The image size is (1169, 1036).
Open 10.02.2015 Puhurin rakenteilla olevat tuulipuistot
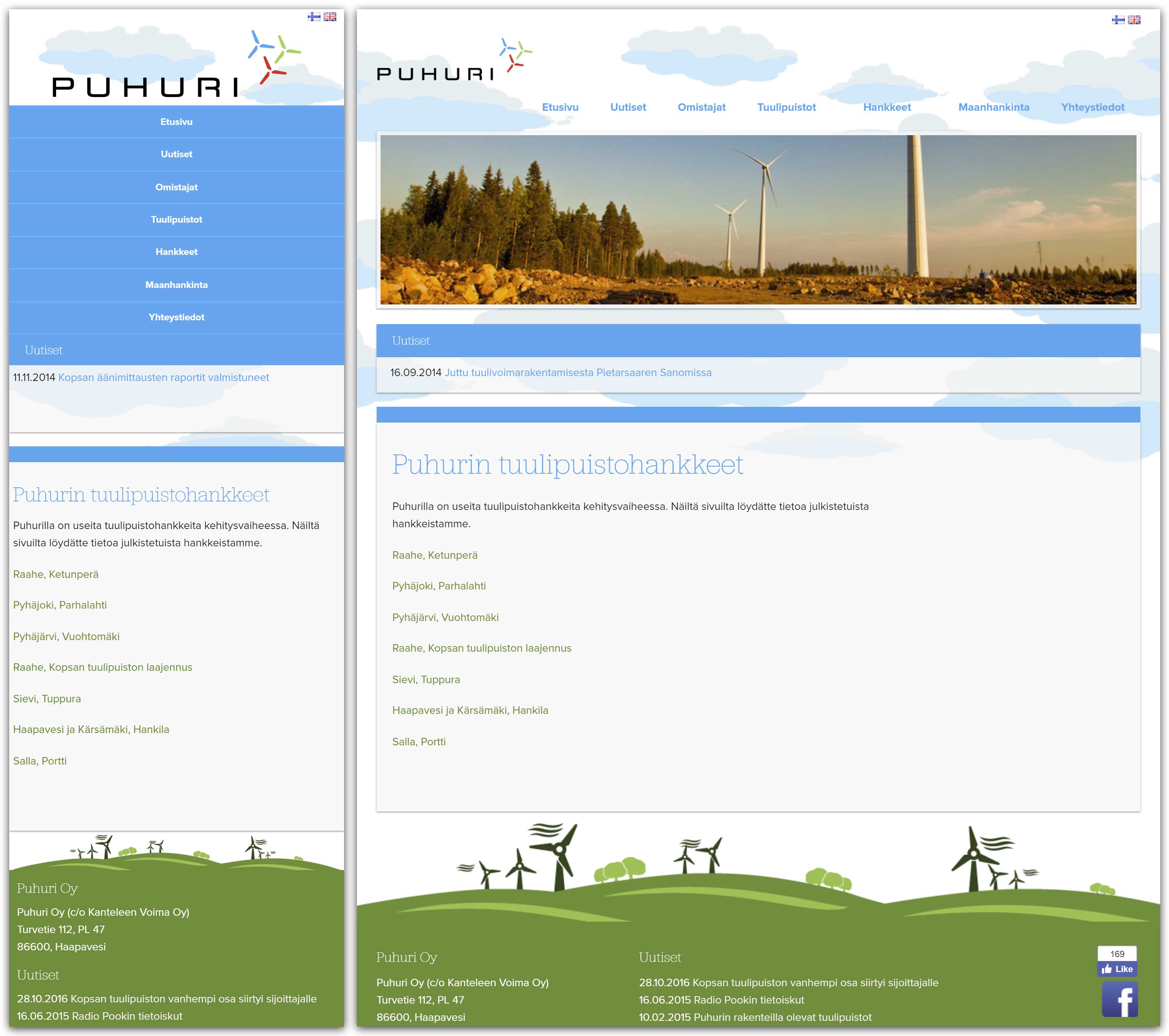pyautogui.click(x=755, y=1017)
